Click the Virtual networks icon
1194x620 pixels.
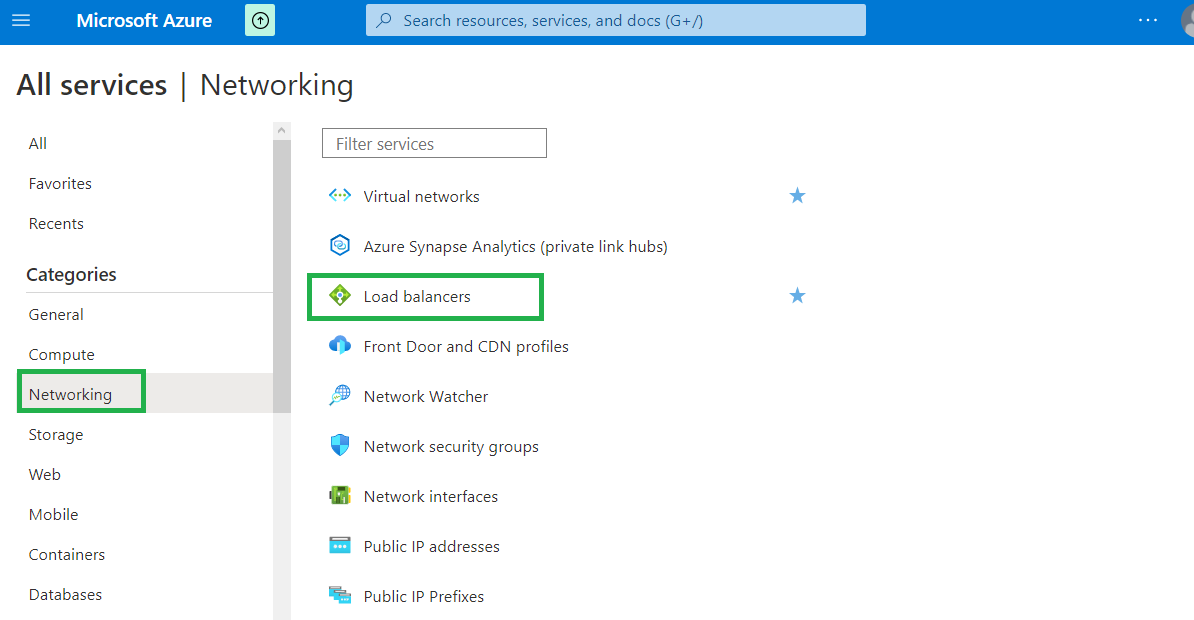(340, 196)
